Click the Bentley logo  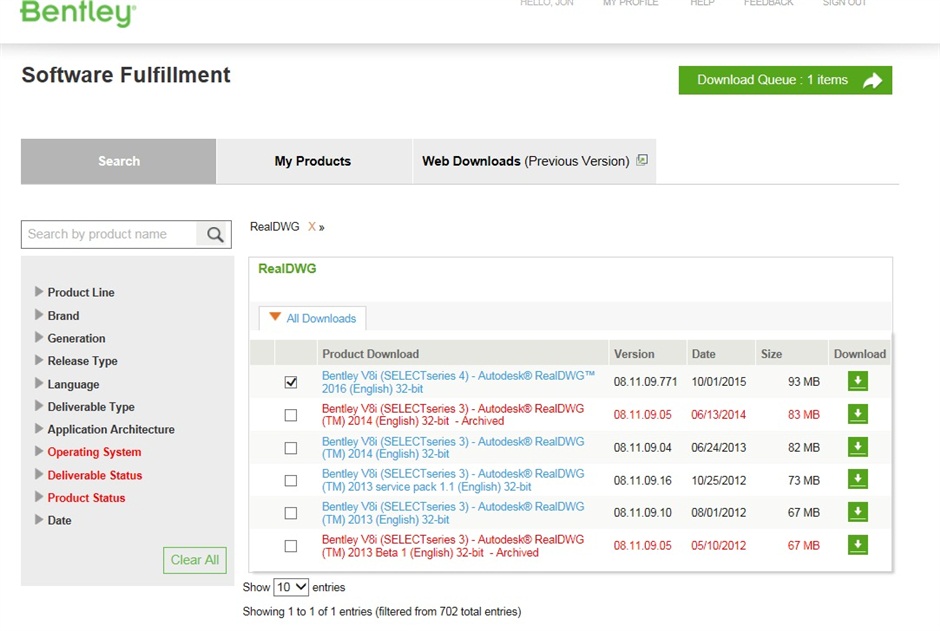point(78,12)
